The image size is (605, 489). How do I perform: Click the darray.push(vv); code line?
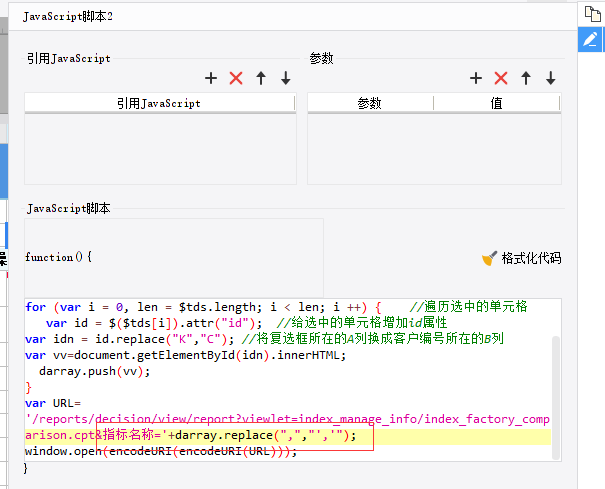(x=94, y=371)
